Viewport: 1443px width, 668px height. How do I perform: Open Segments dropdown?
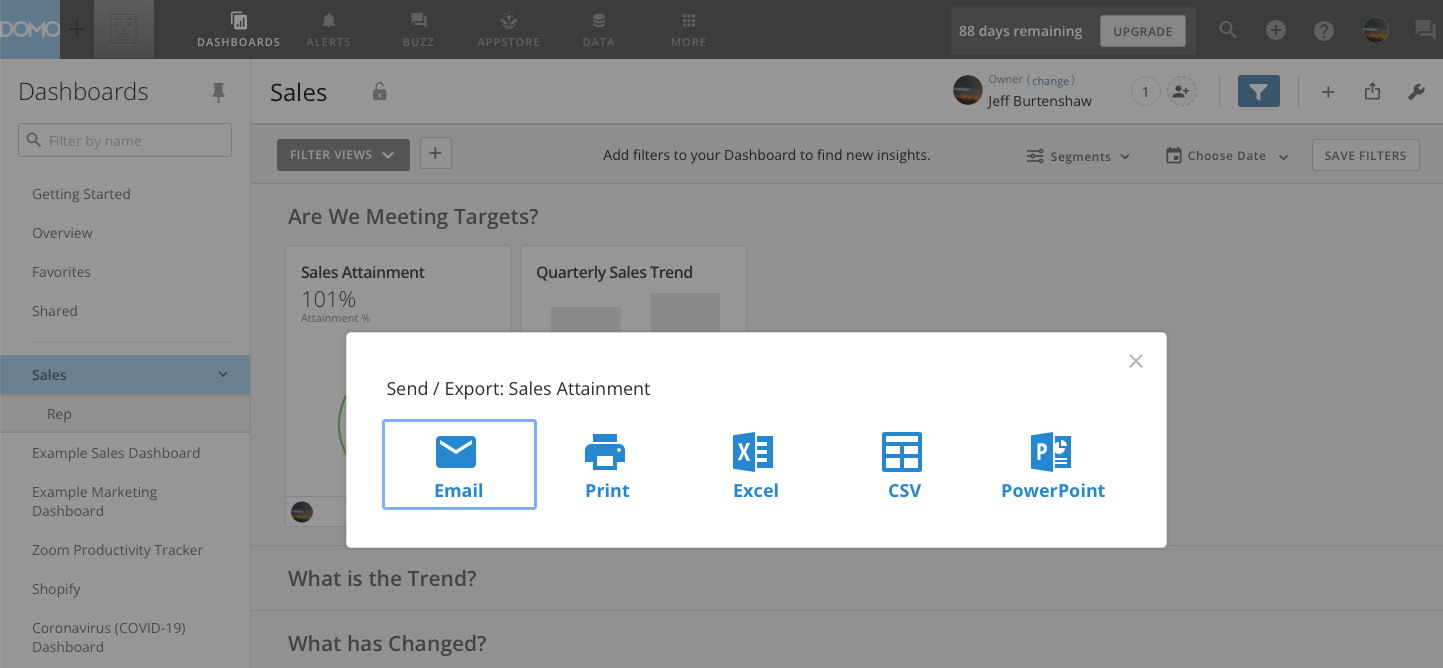click(x=1078, y=156)
